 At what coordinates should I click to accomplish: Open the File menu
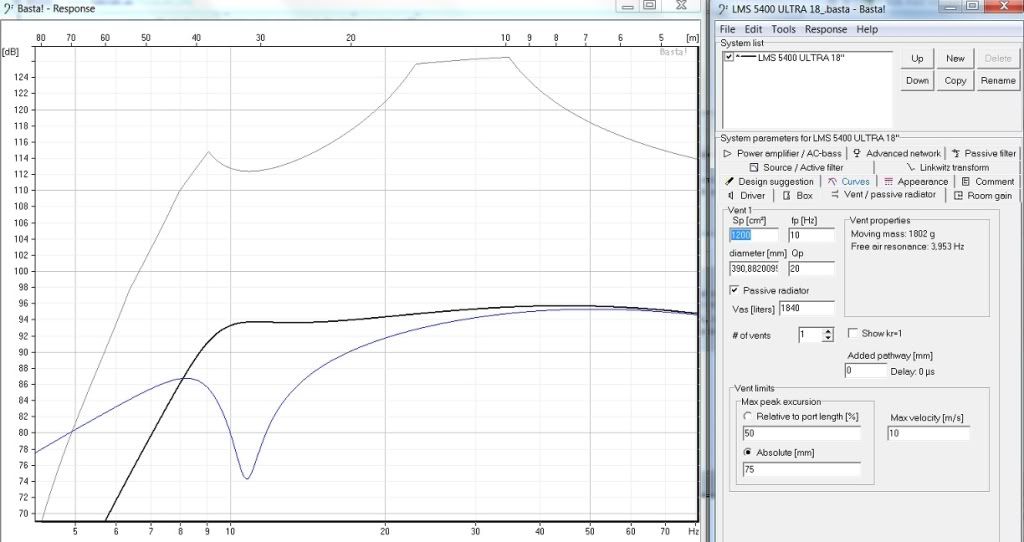pos(727,29)
